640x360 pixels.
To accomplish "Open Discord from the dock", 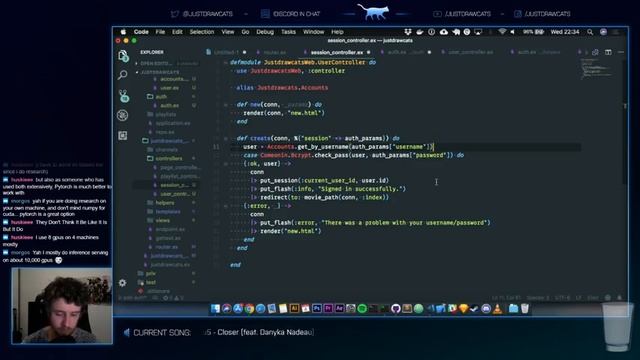I will pos(486,309).
